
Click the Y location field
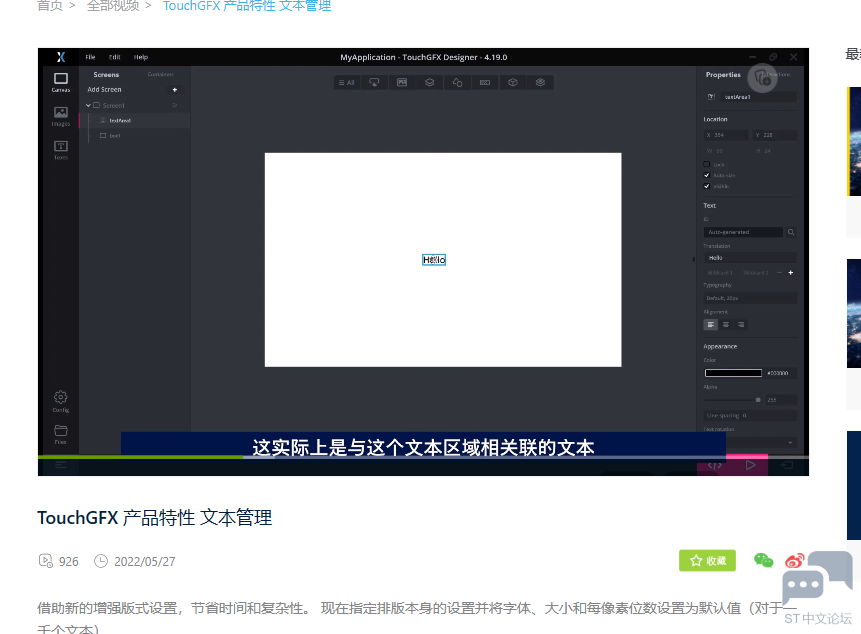pos(774,135)
